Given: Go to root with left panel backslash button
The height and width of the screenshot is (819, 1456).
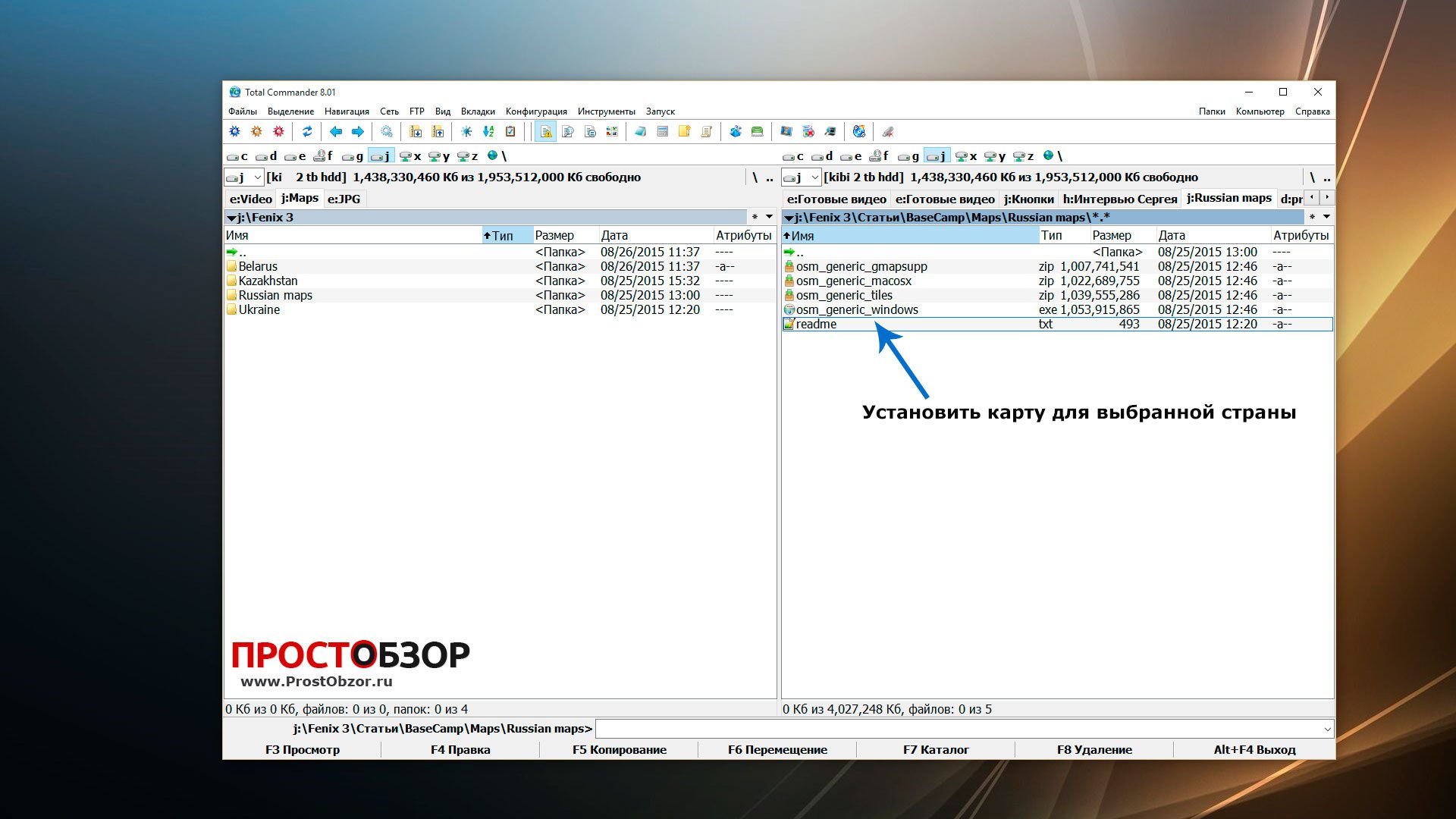Looking at the screenshot, I should [x=755, y=177].
